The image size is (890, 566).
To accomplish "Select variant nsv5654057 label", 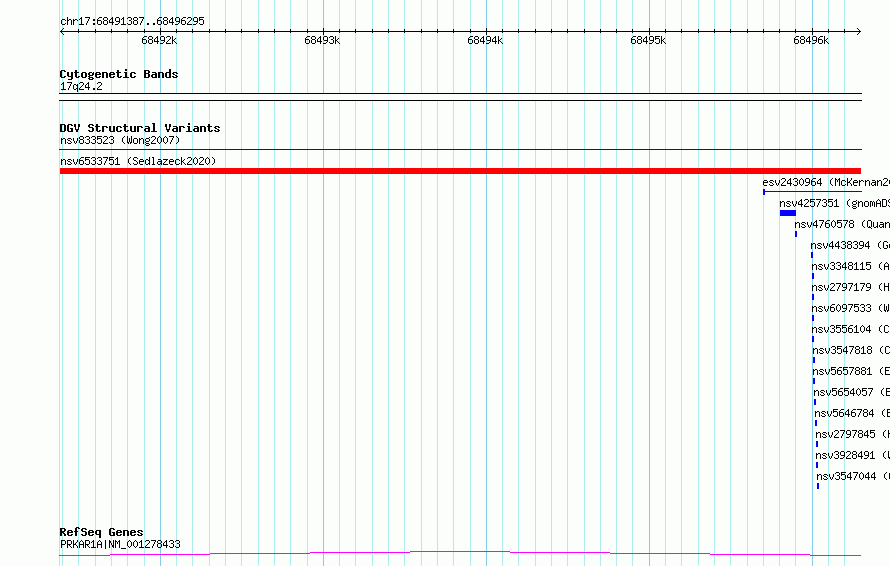I will (x=851, y=392).
